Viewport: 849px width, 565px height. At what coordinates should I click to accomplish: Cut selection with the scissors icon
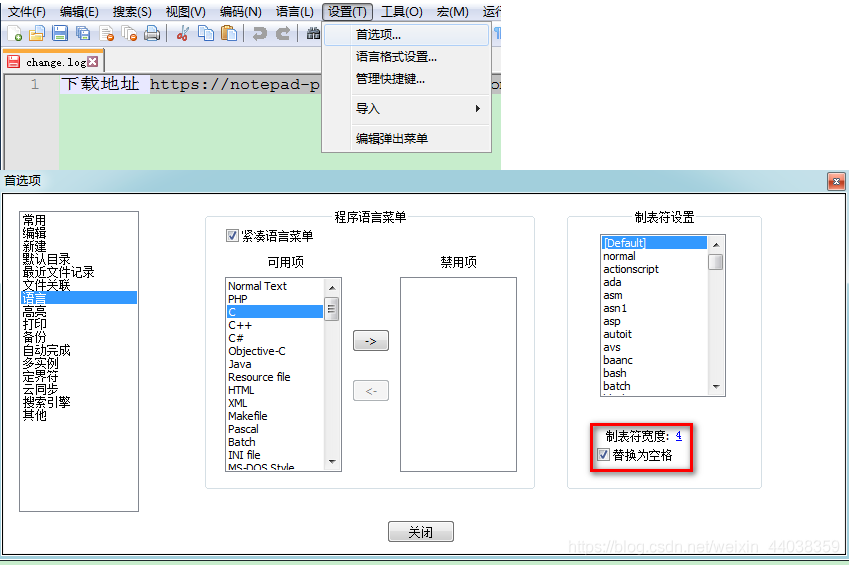(x=182, y=34)
